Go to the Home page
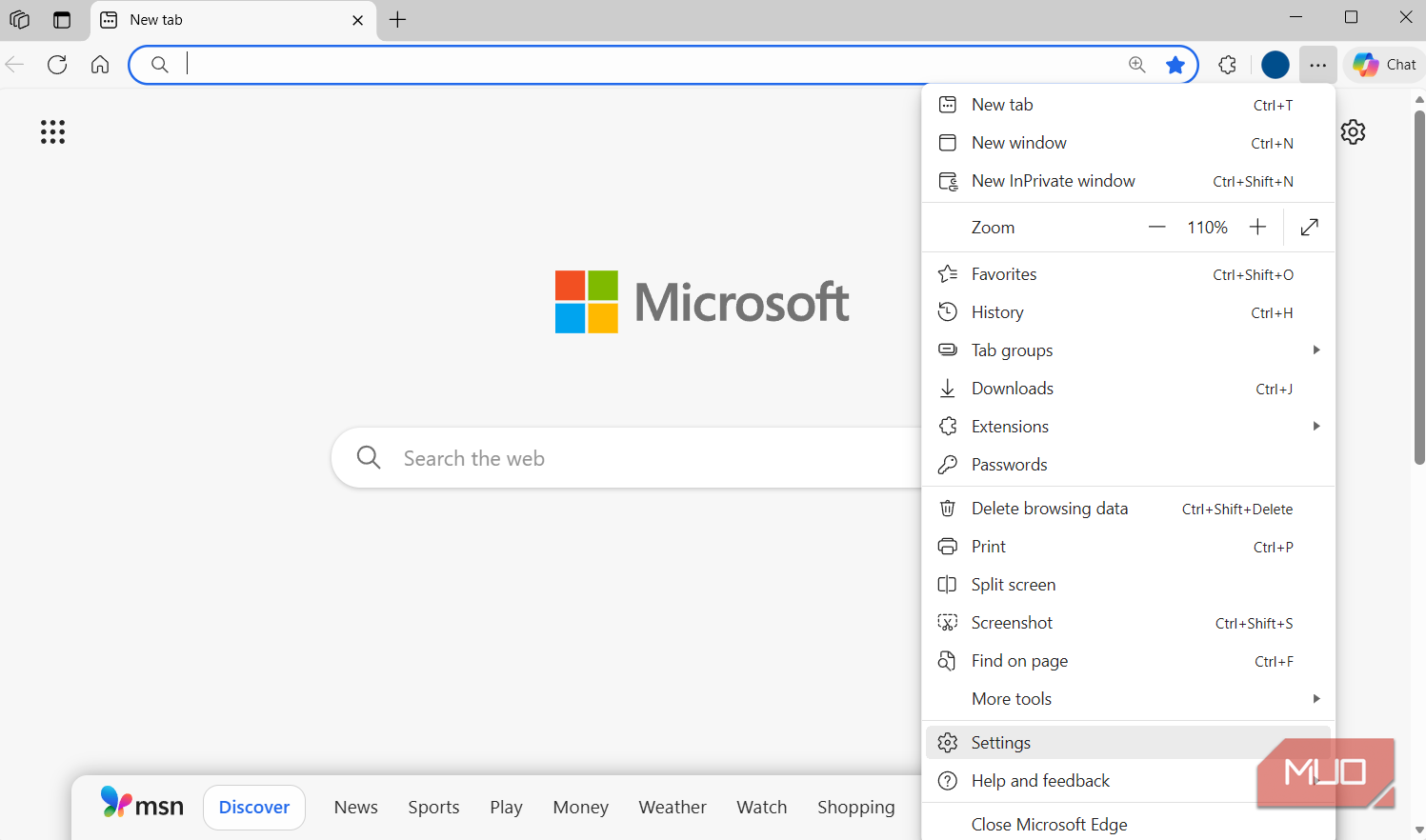This screenshot has width=1426, height=840. coord(100,65)
